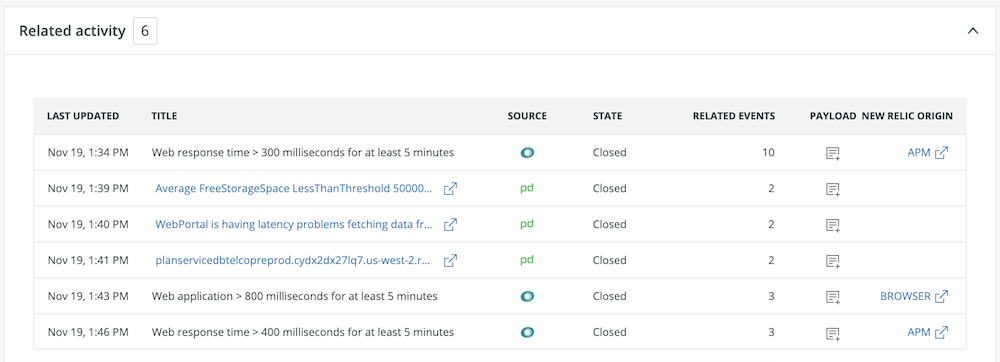Image resolution: width=1000 pixels, height=362 pixels.
Task: Select title Web response time > 300 milliseconds
Action: click(x=302, y=153)
